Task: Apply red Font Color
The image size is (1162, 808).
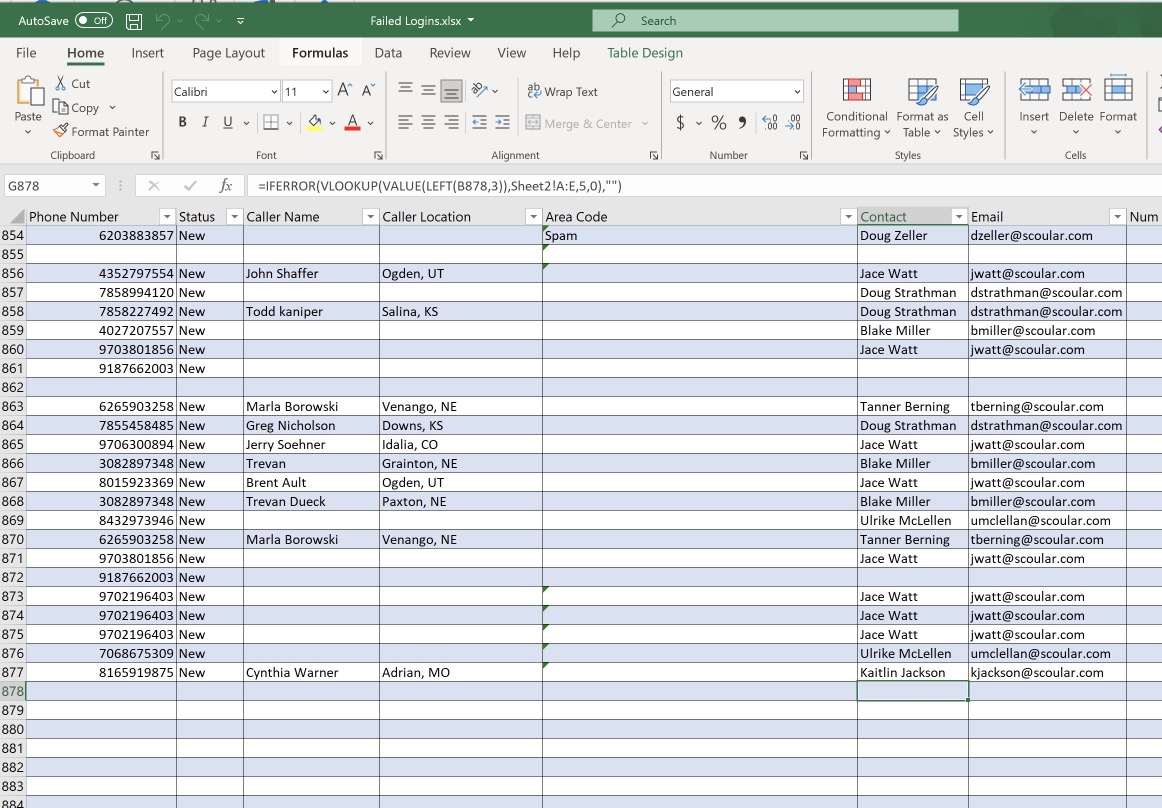Action: tap(353, 122)
